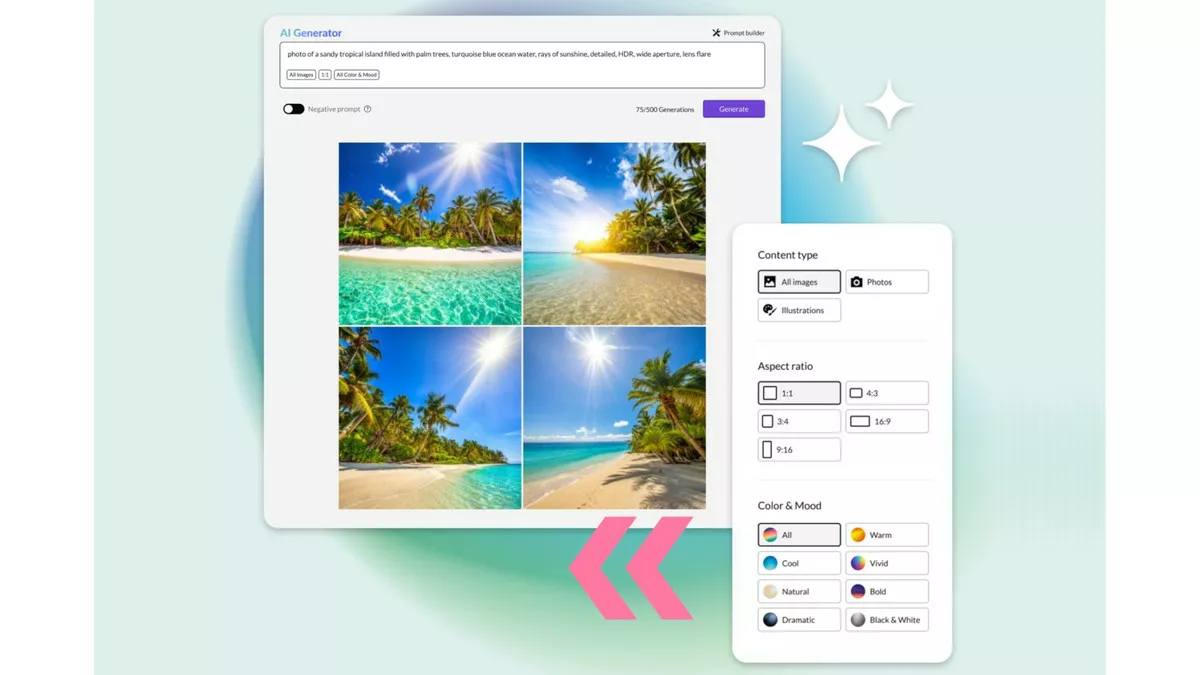The height and width of the screenshot is (675, 1200).
Task: Click the Warm color mood circle icon
Action: [856, 534]
